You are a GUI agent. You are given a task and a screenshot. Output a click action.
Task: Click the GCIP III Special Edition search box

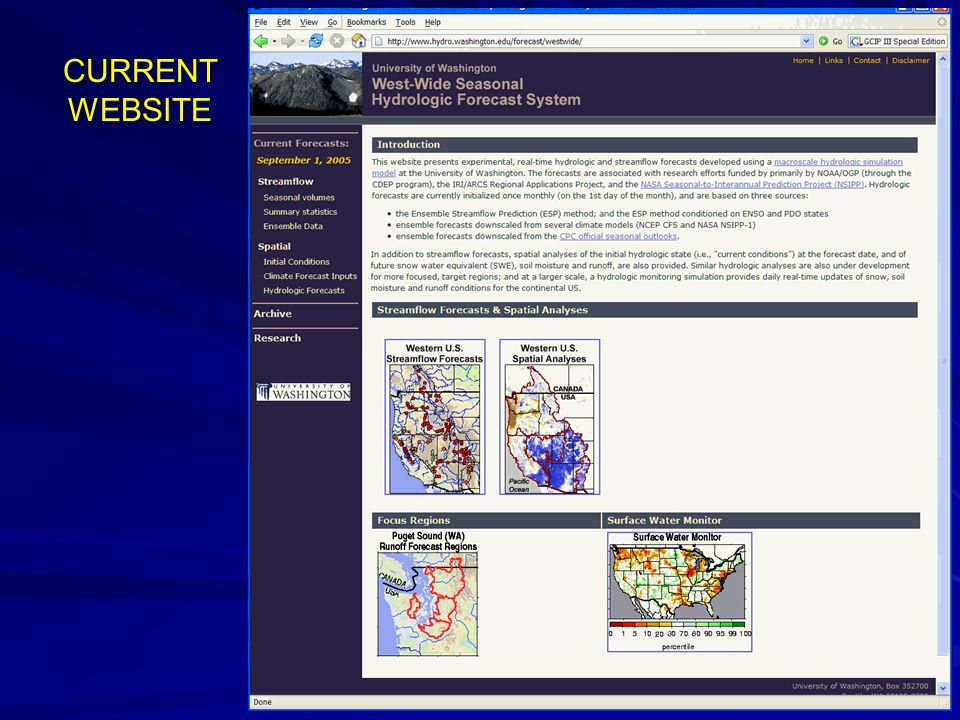pyautogui.click(x=897, y=41)
